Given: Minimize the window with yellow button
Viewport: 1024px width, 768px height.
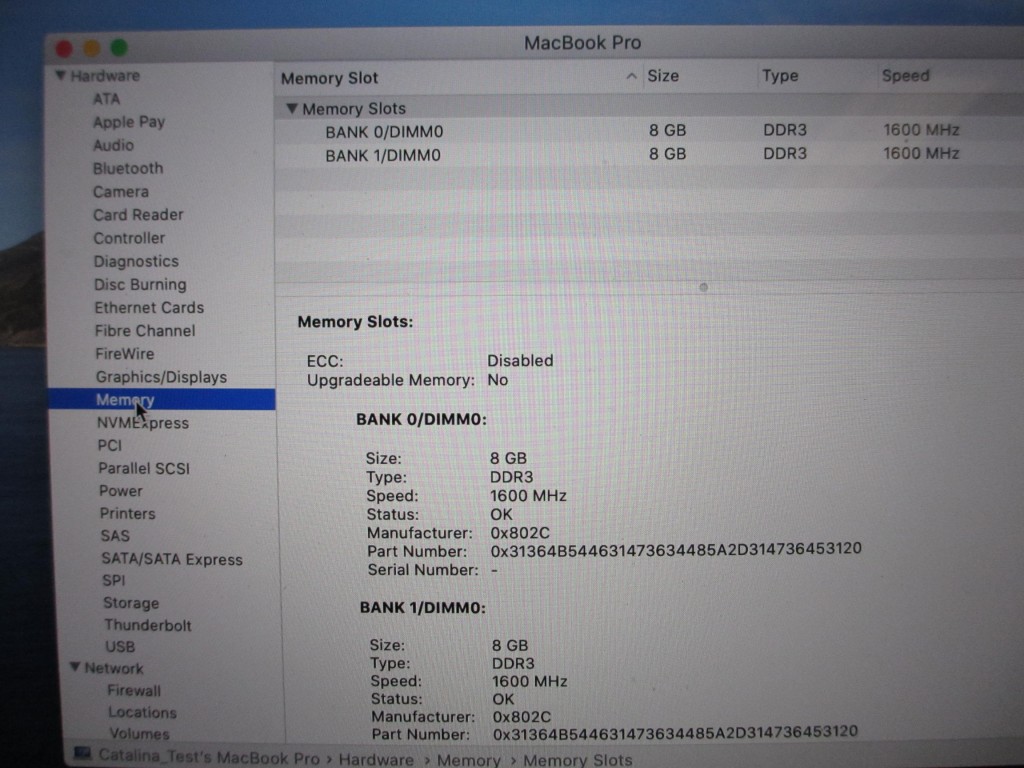Looking at the screenshot, I should [92, 48].
